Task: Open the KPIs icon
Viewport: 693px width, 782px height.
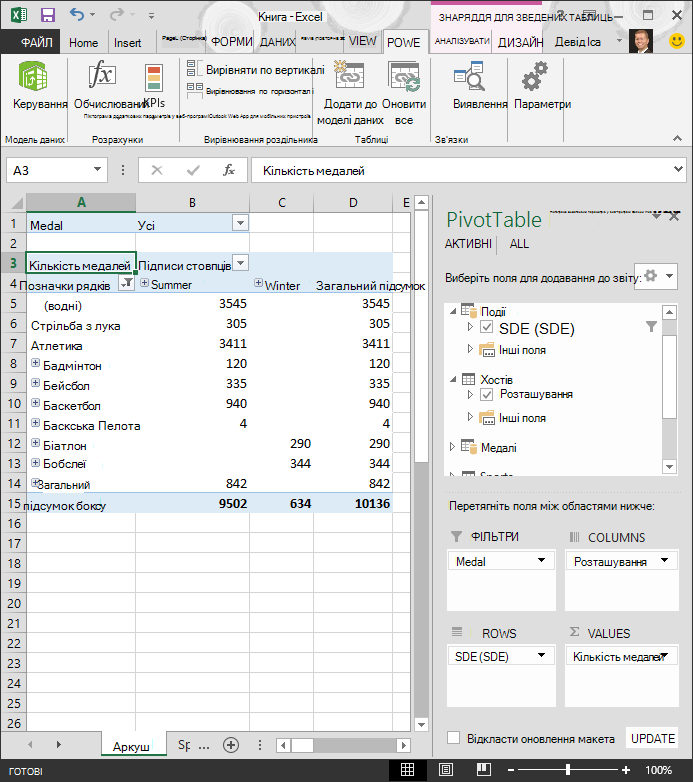Action: point(154,78)
